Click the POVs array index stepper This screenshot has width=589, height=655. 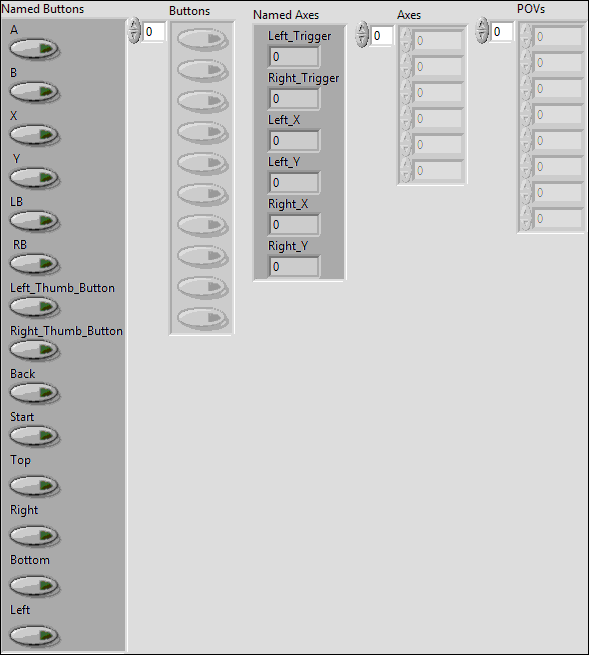(x=482, y=30)
